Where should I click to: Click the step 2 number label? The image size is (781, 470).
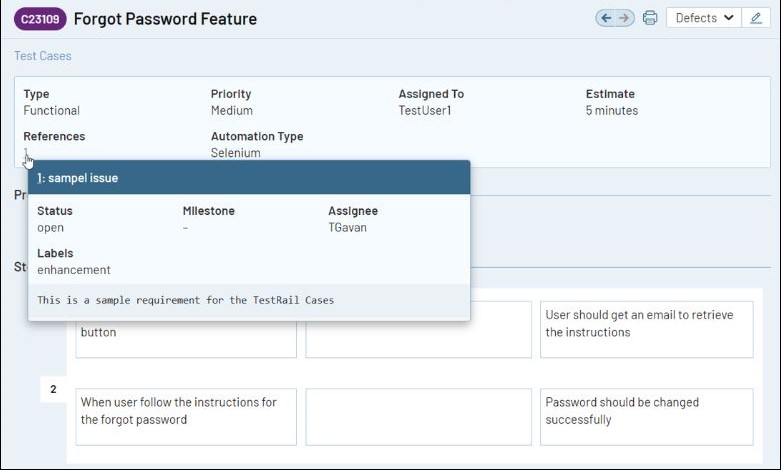pyautogui.click(x=53, y=389)
